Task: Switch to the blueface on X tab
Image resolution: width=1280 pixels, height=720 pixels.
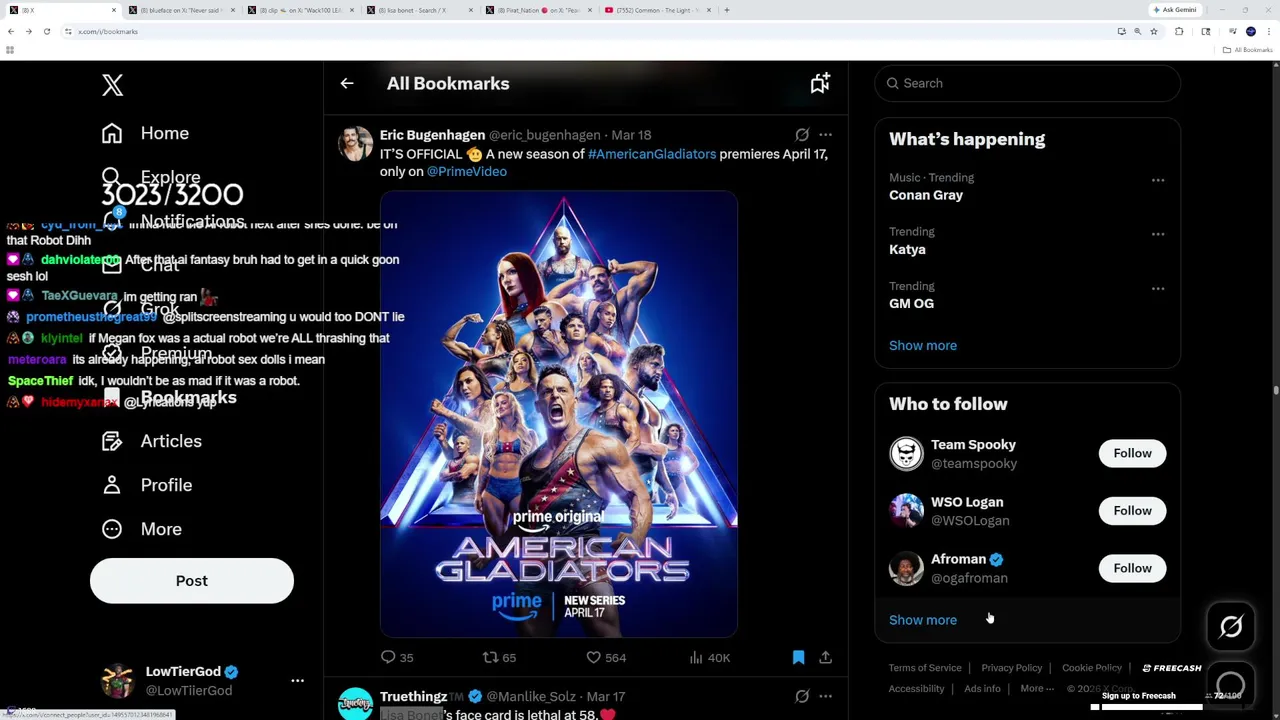Action: [x=181, y=10]
